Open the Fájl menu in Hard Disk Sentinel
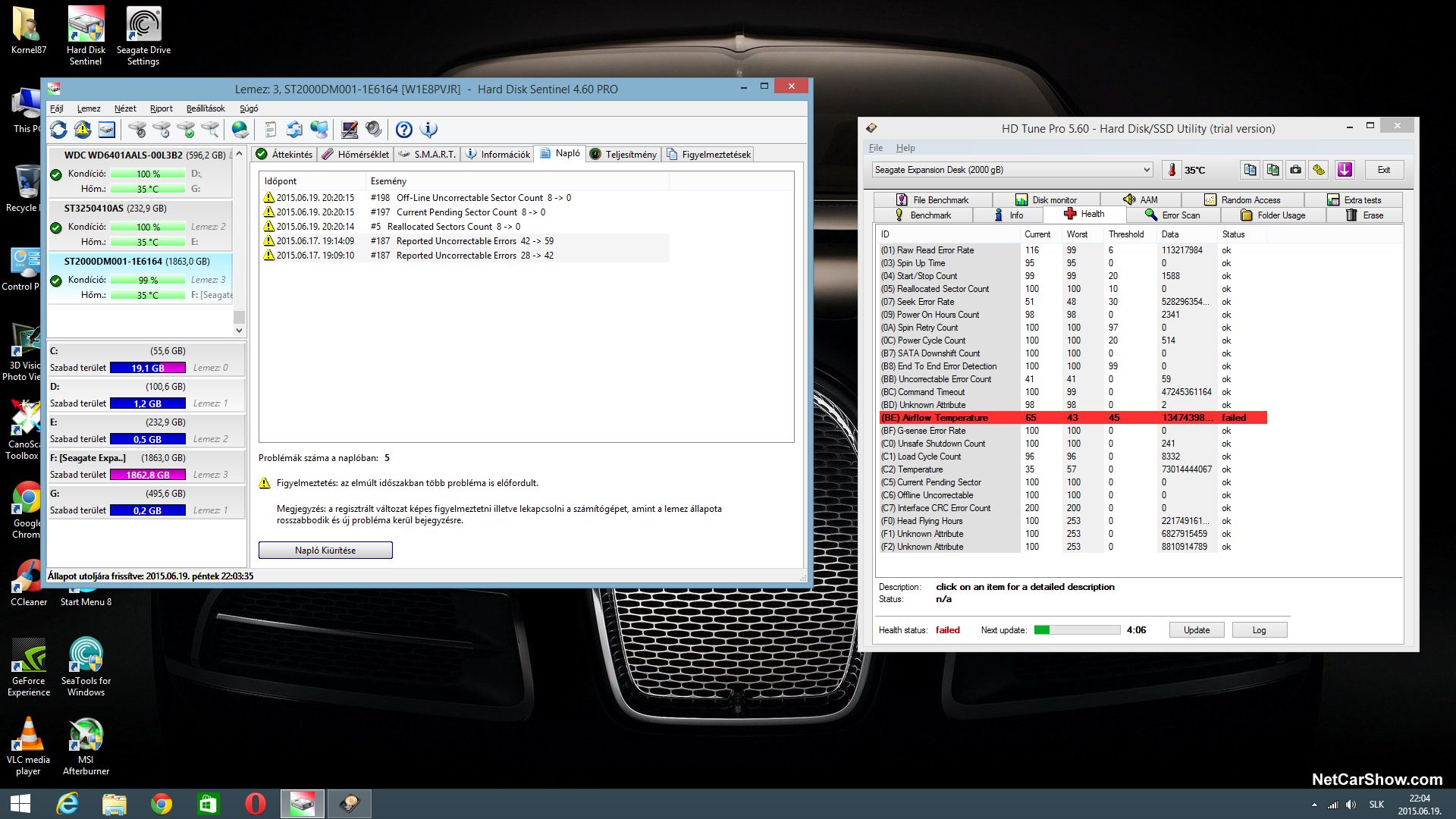The image size is (1456, 819). (57, 108)
